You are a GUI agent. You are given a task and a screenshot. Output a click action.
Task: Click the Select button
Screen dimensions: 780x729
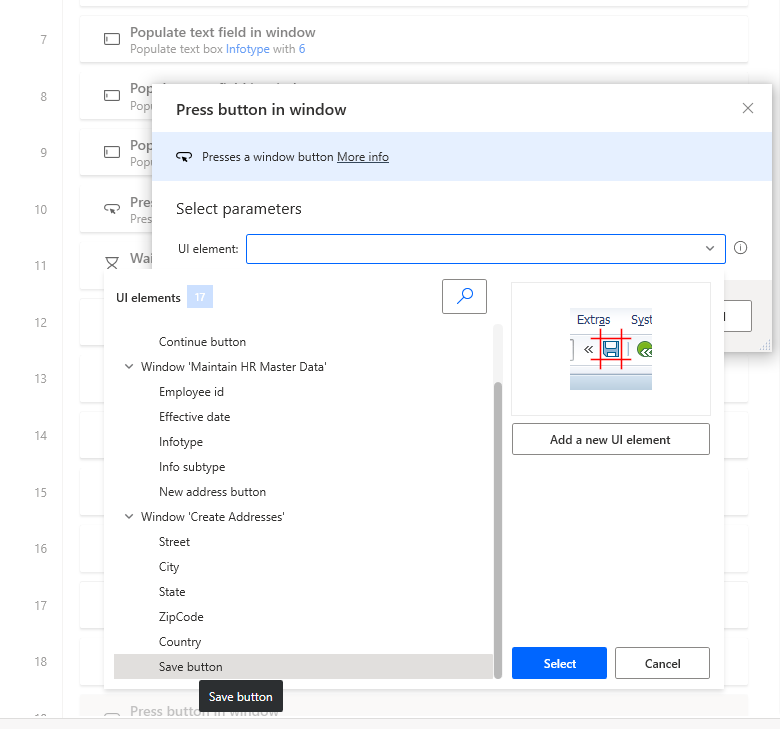pyautogui.click(x=559, y=663)
